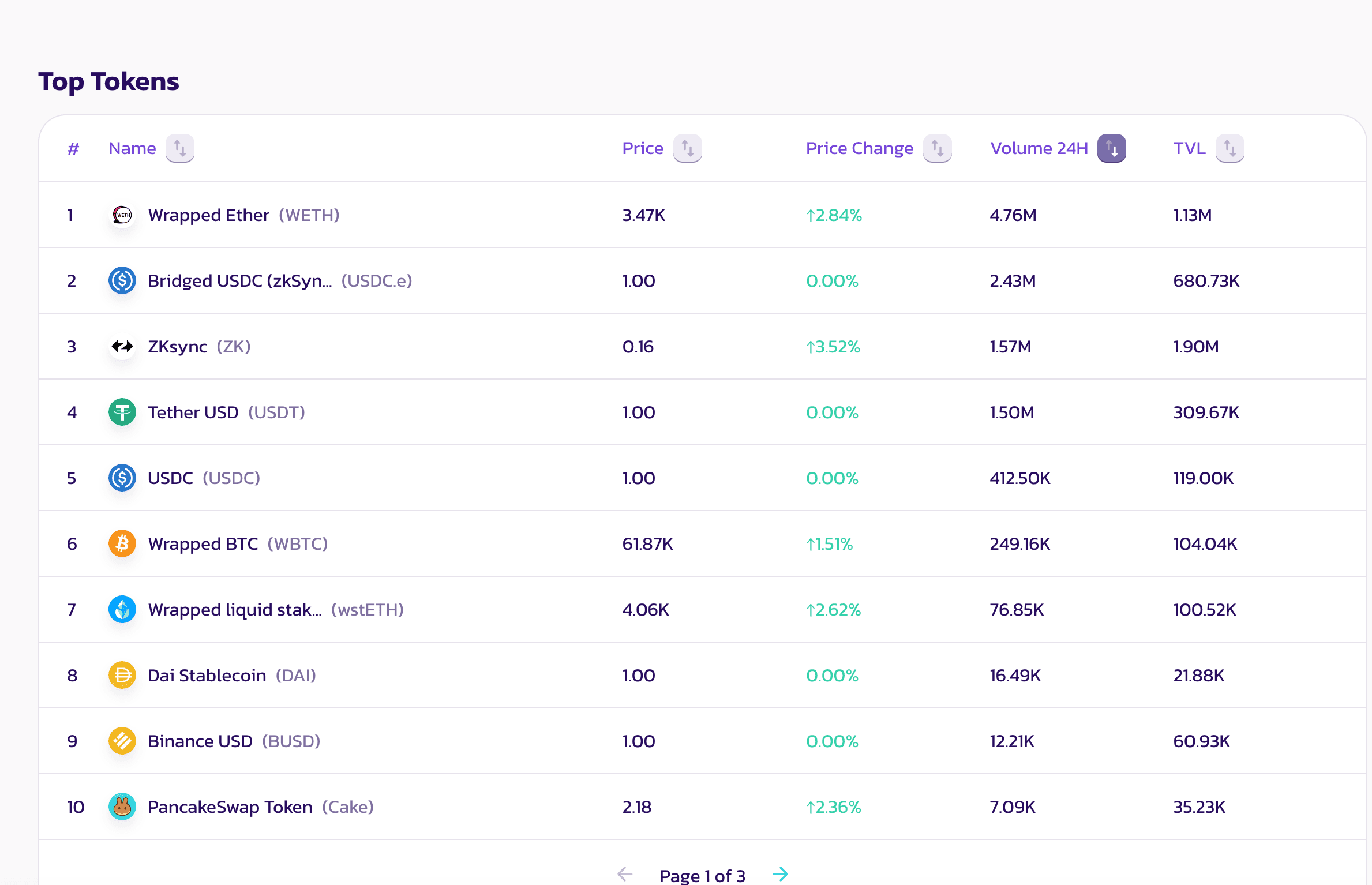Open the USDC token name link
Screen dimensions: 1372x885
pos(170,478)
